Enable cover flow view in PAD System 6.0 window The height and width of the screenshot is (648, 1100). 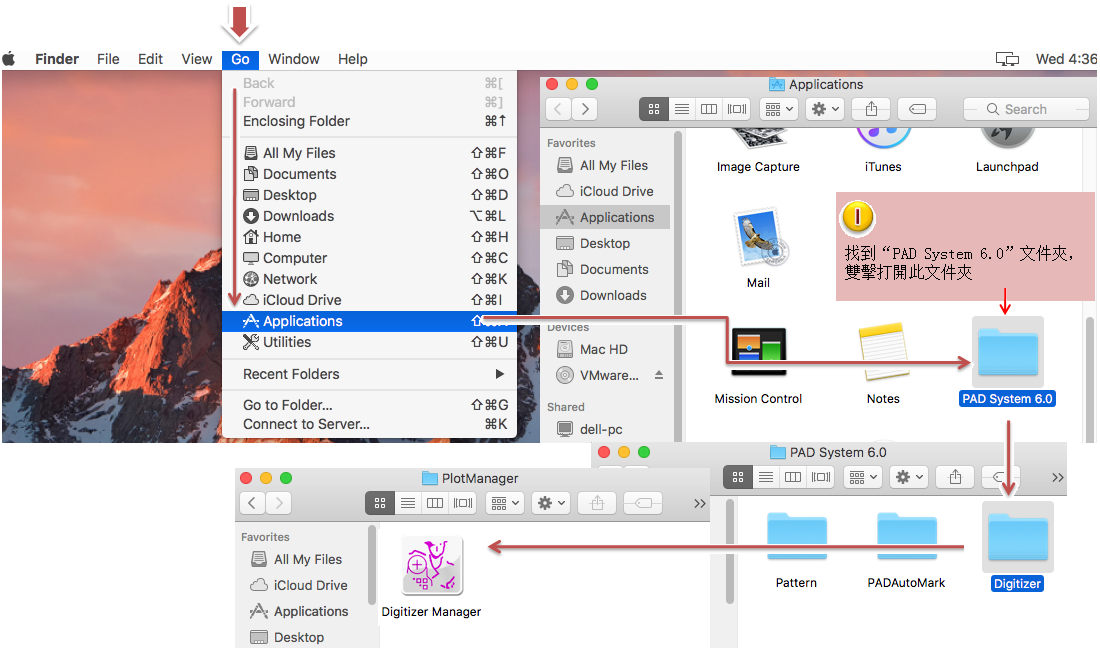point(821,477)
